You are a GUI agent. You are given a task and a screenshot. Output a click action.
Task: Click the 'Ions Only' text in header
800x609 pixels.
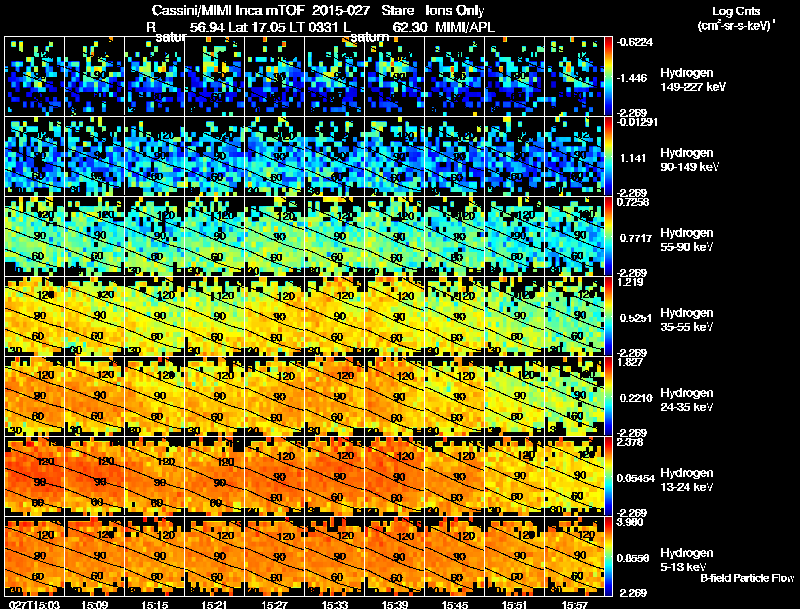tap(455, 11)
